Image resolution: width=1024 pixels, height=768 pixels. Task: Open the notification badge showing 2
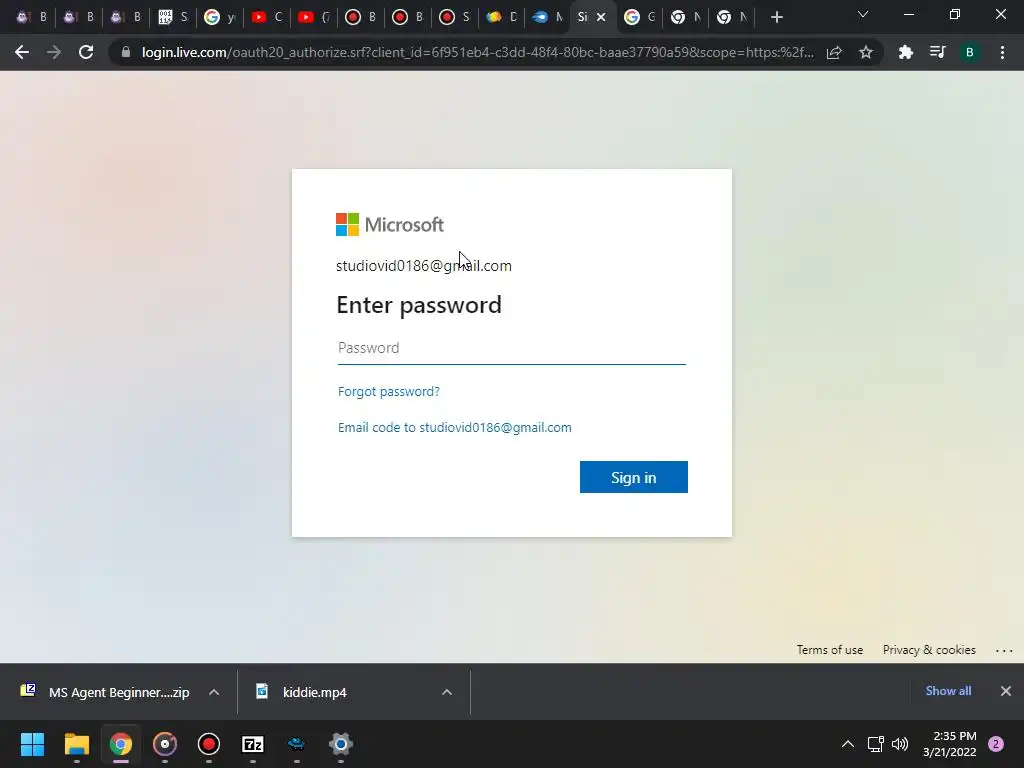996,744
